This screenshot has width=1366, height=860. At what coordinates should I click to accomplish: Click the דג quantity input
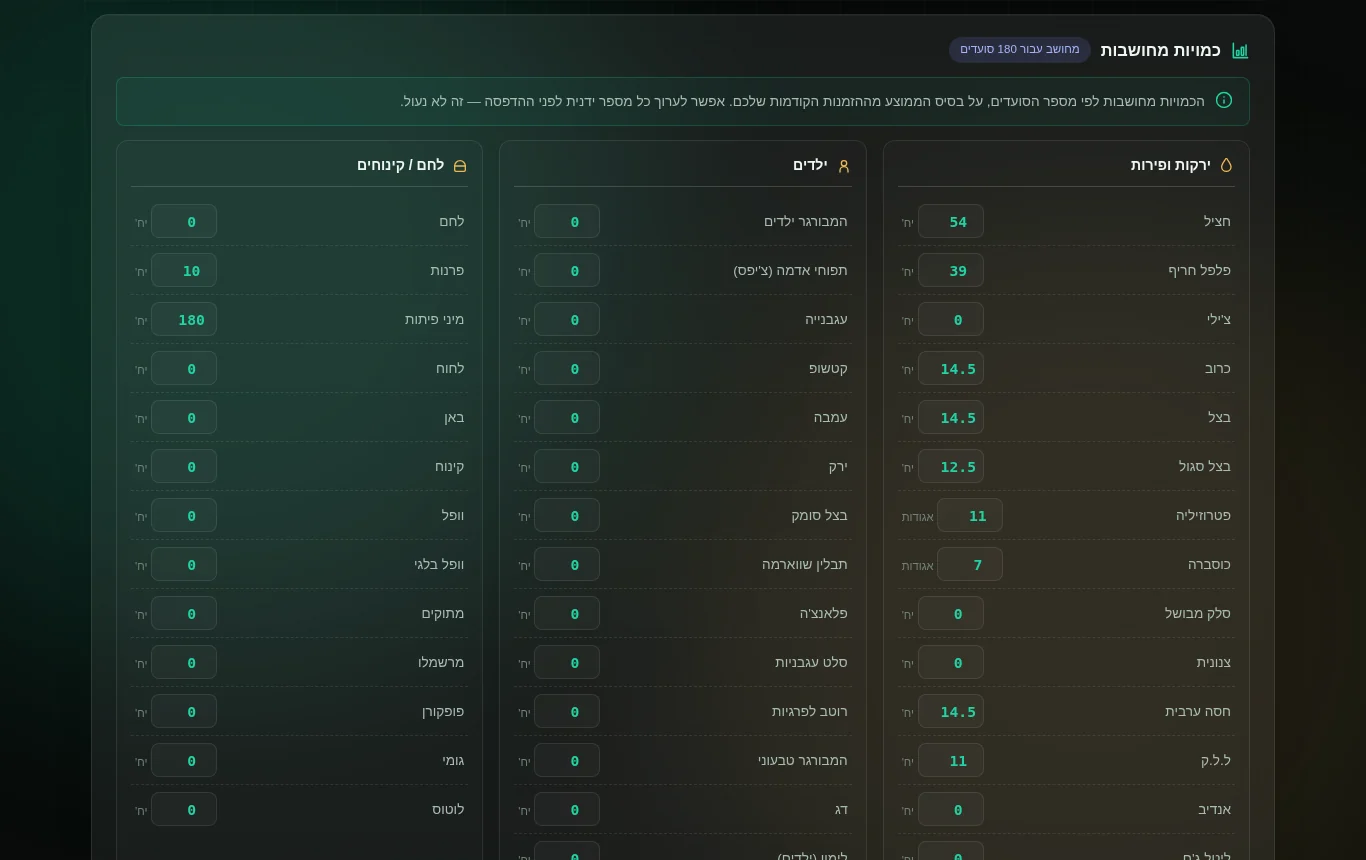[567, 809]
